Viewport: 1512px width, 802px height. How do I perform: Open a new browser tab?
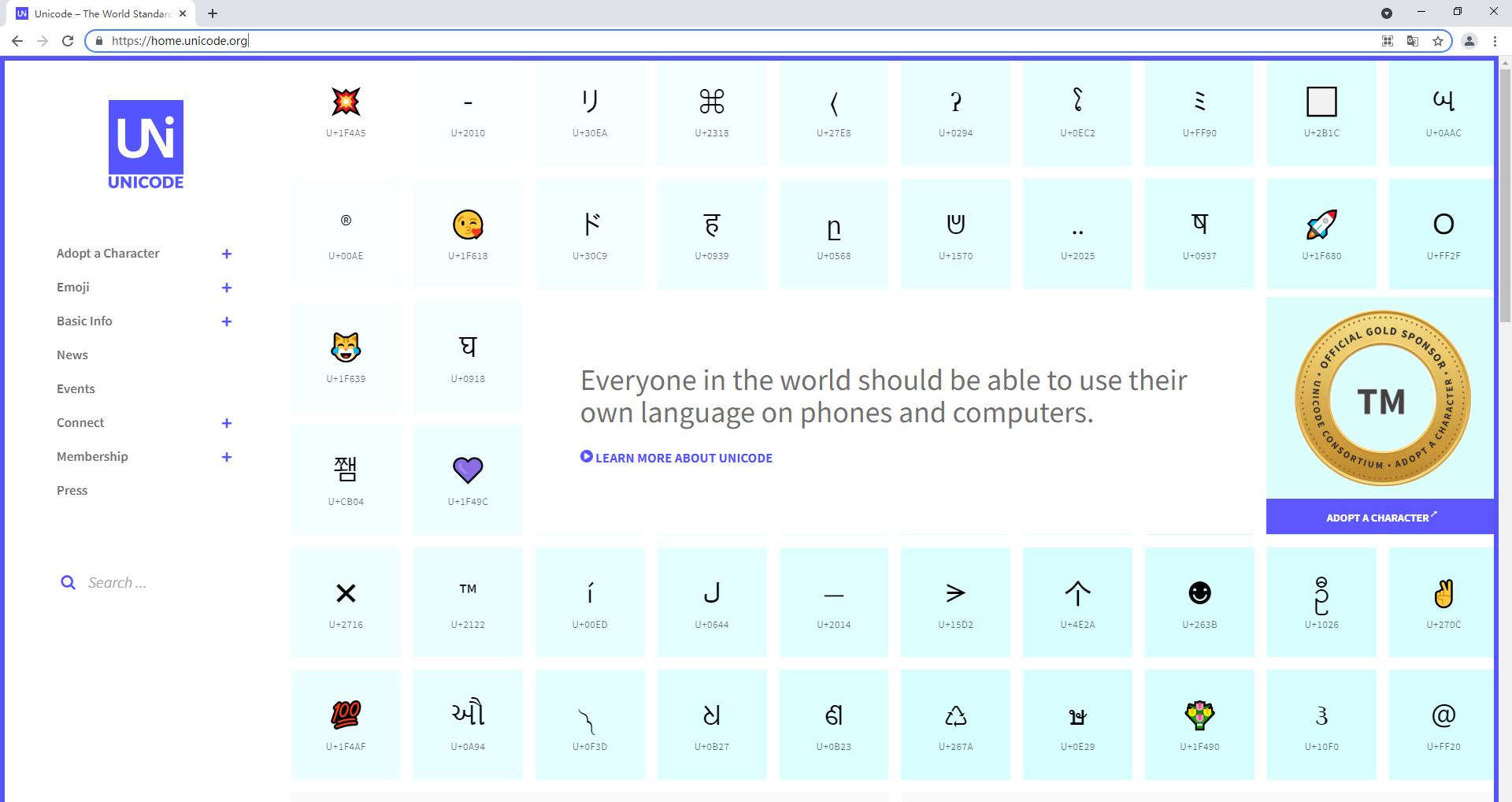213,13
